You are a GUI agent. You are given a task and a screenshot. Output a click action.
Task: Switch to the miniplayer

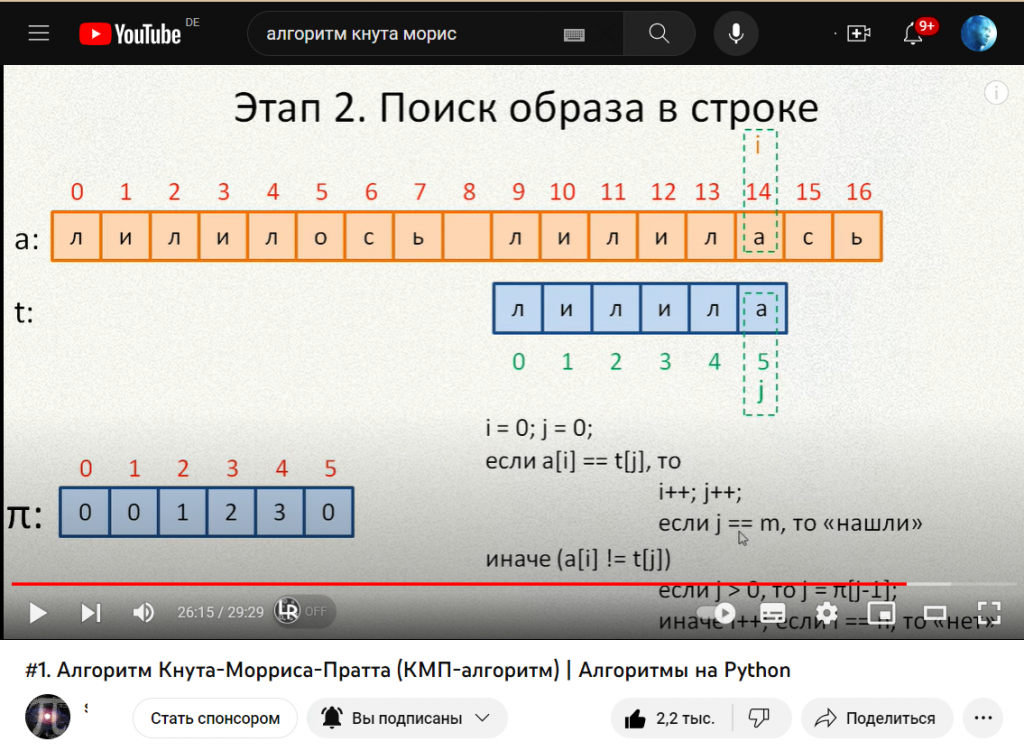point(881,613)
